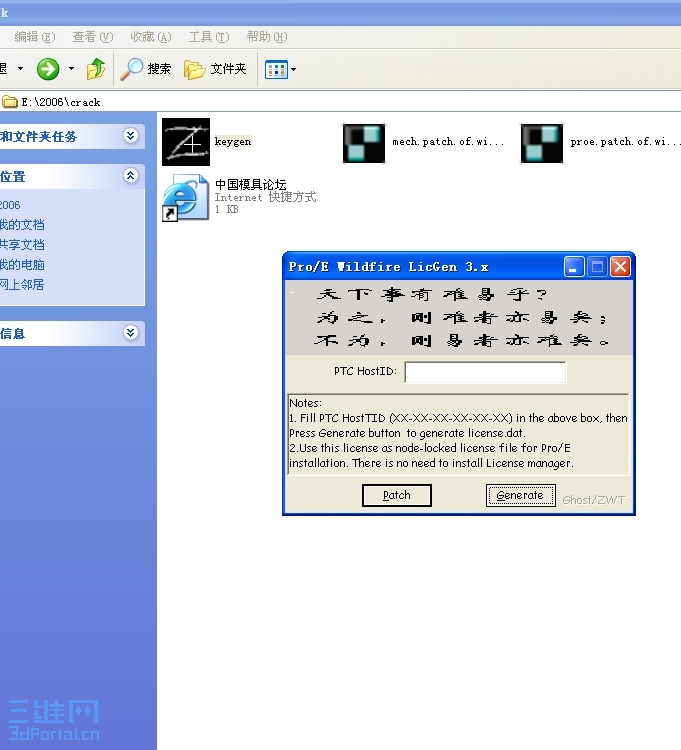681x750 pixels.
Task: Click the PTC HostID input field
Action: [485, 372]
